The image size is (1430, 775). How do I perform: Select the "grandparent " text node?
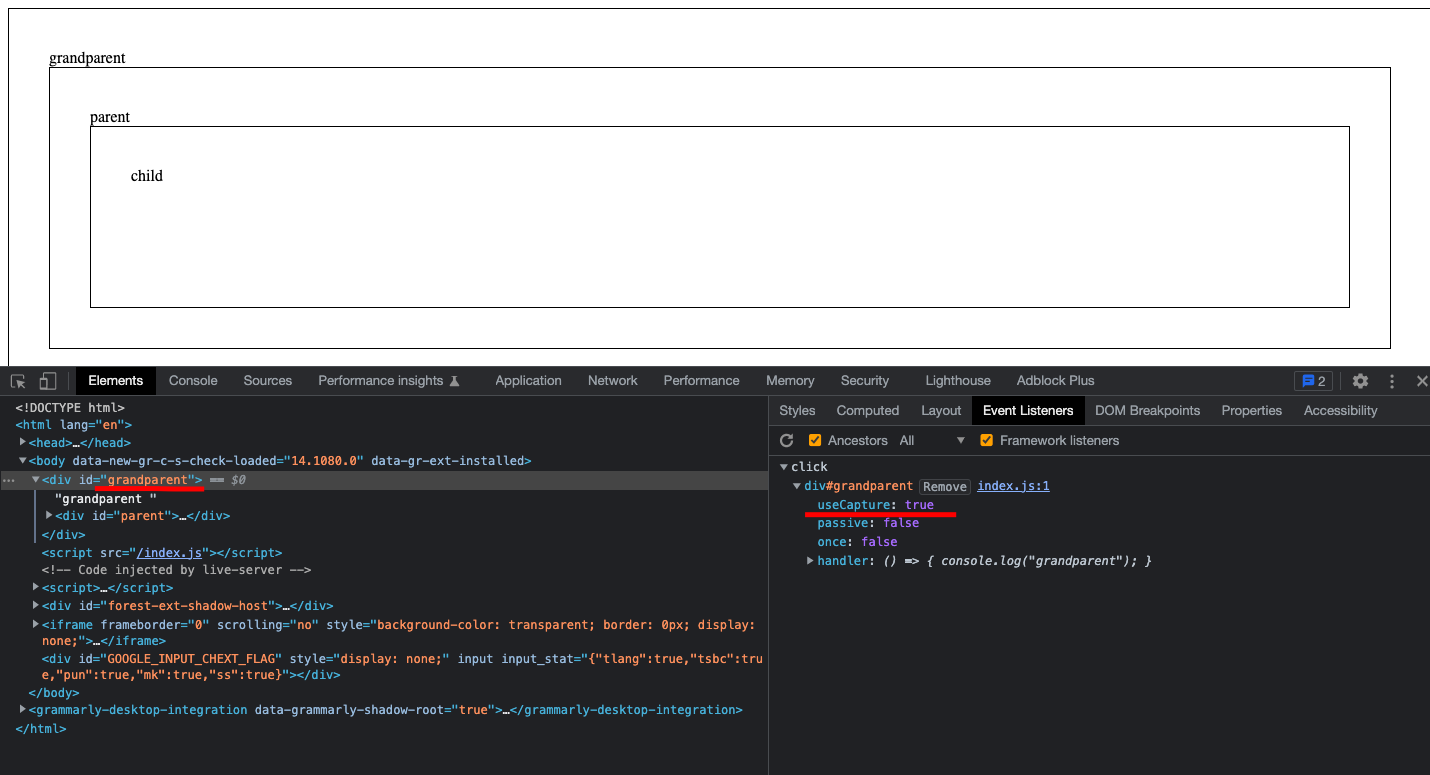point(106,498)
